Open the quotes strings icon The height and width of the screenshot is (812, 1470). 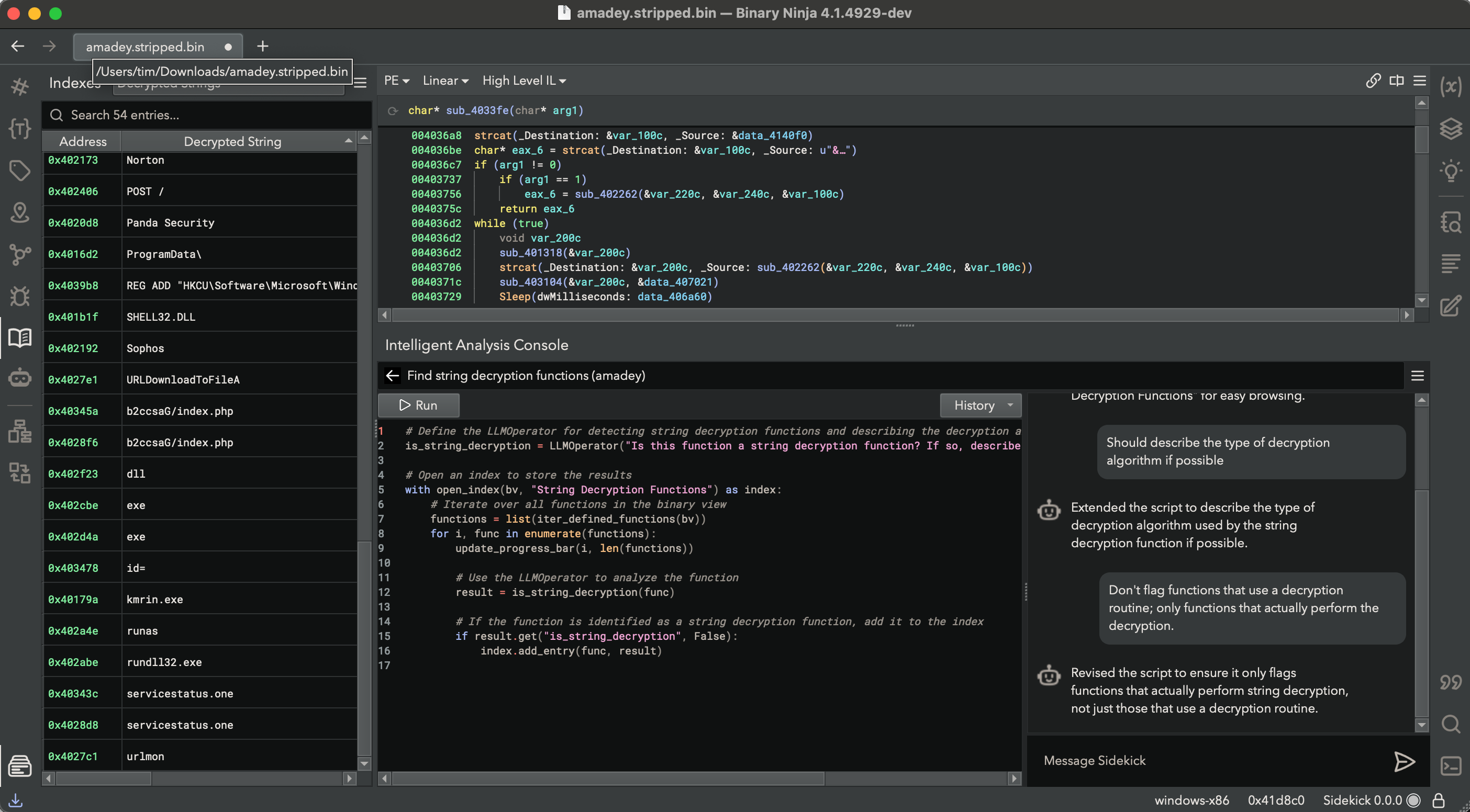coord(1450,682)
